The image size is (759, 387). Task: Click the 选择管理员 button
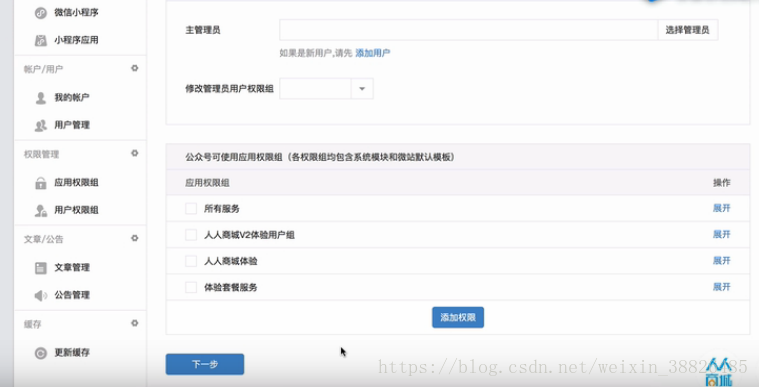pyautogui.click(x=687, y=30)
